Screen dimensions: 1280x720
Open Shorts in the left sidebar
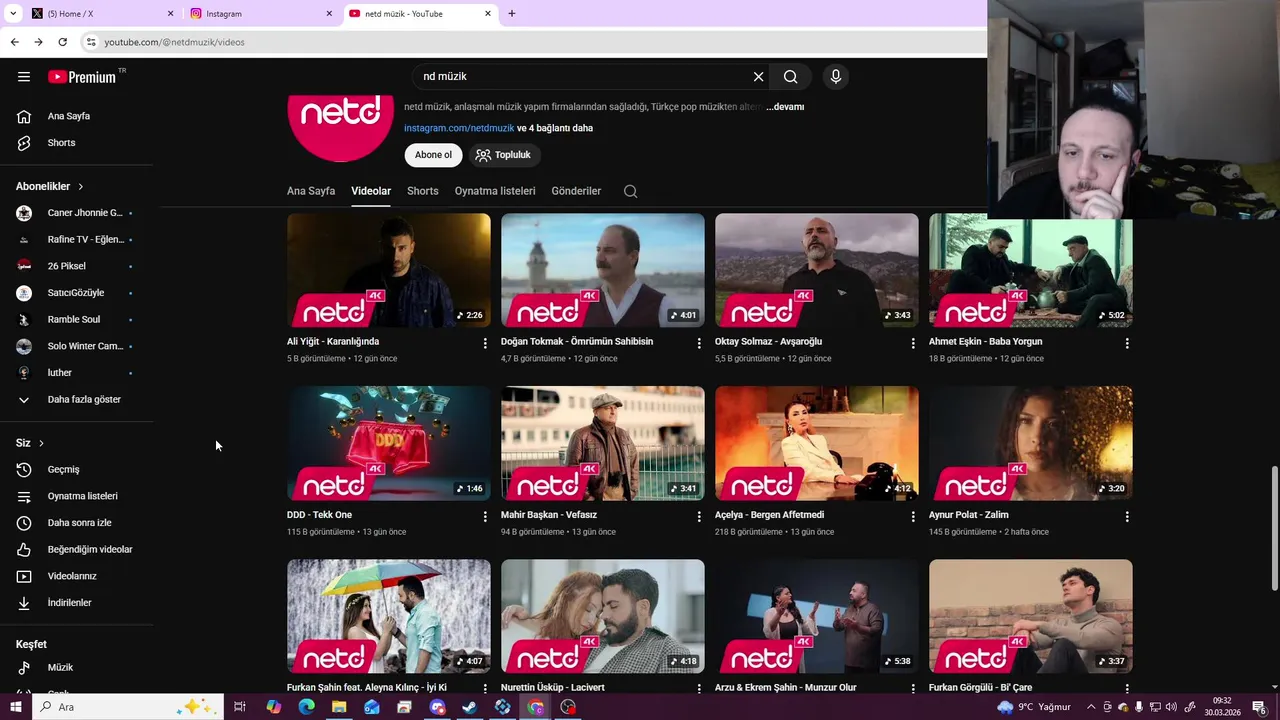click(x=76, y=143)
